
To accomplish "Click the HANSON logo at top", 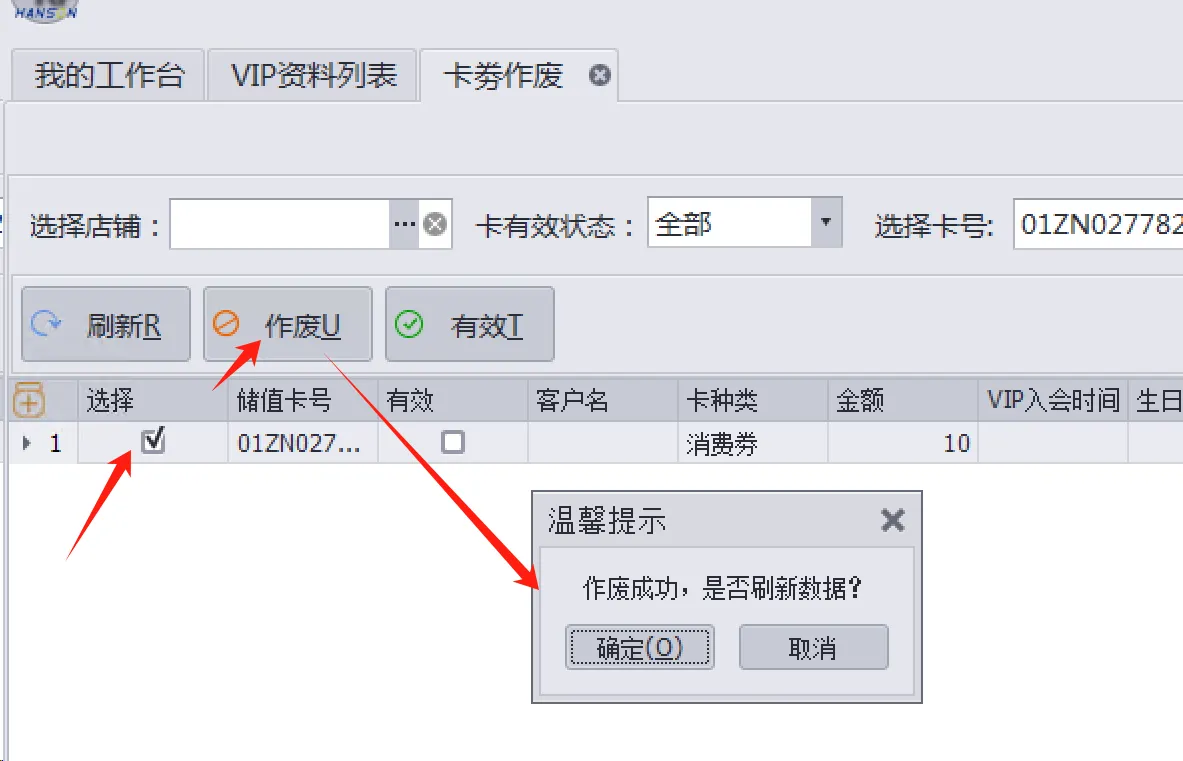I will coord(45,11).
